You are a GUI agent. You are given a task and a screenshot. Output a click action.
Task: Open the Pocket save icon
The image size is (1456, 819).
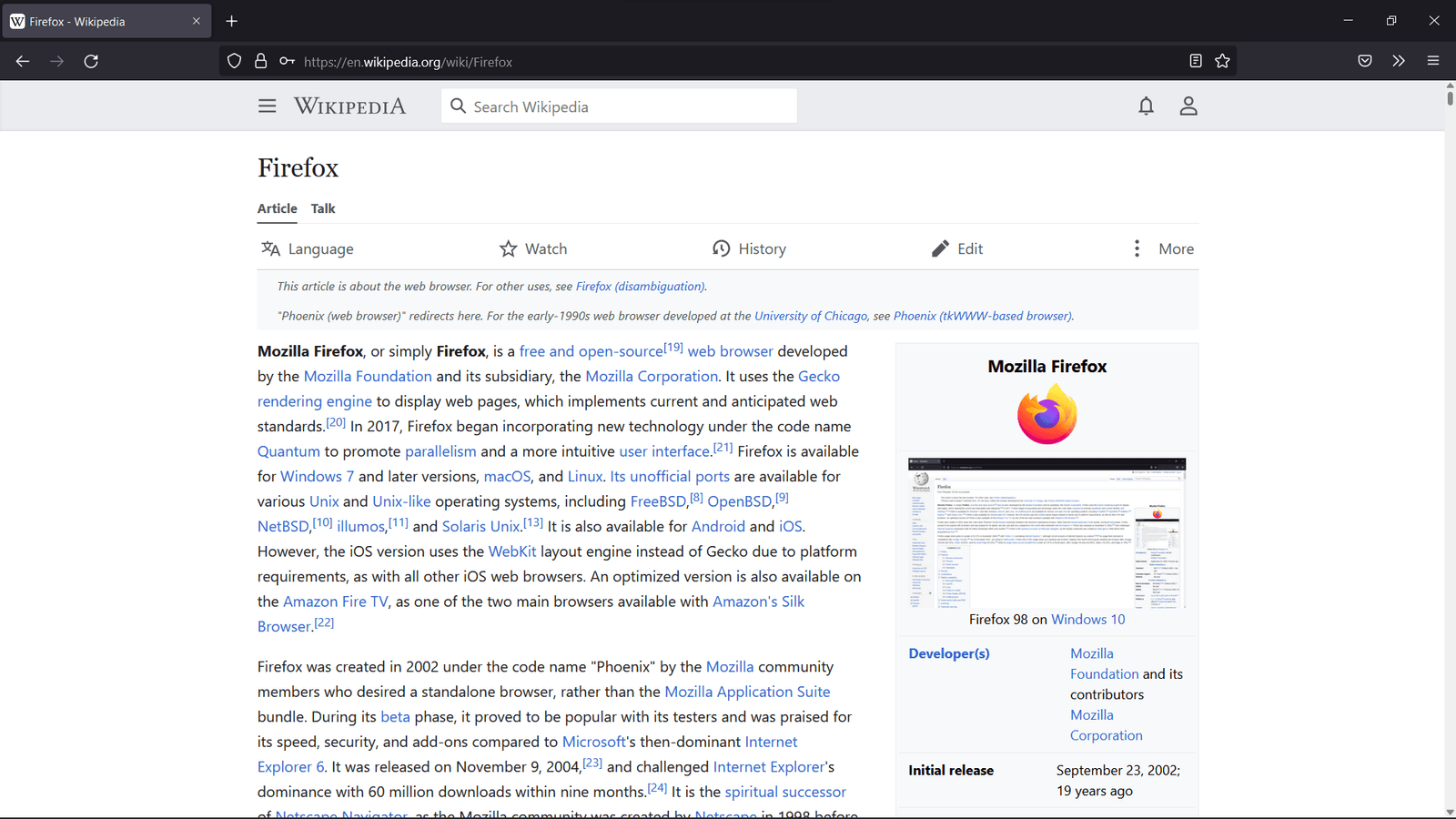point(1365,61)
